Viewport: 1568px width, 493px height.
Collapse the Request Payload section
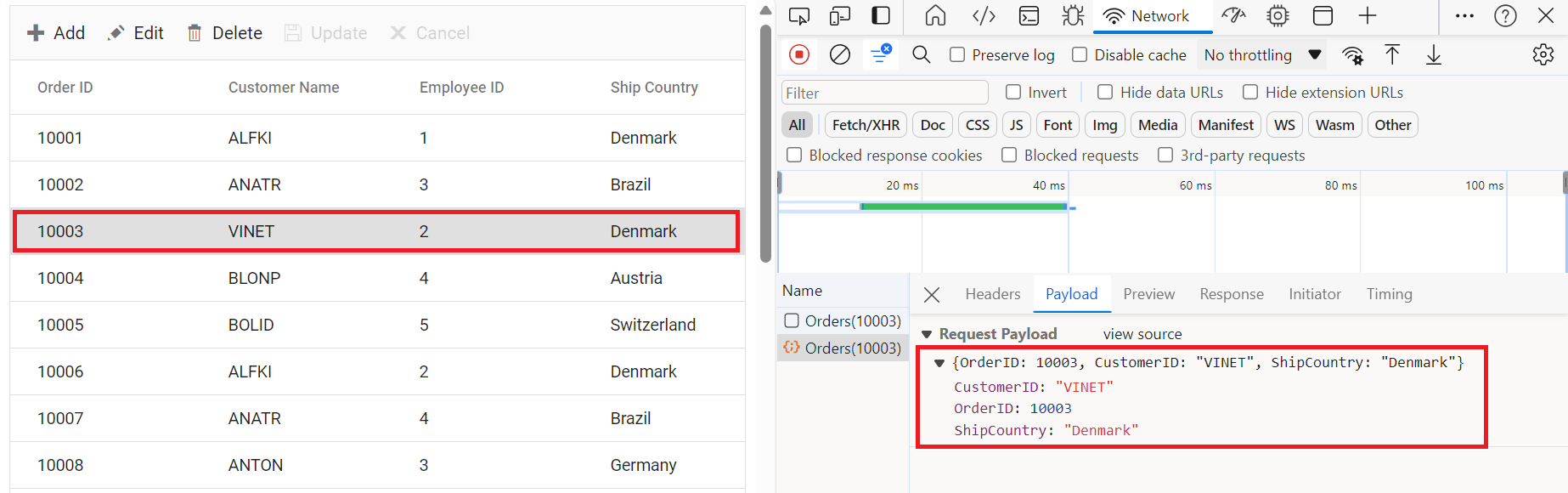pyautogui.click(x=928, y=334)
